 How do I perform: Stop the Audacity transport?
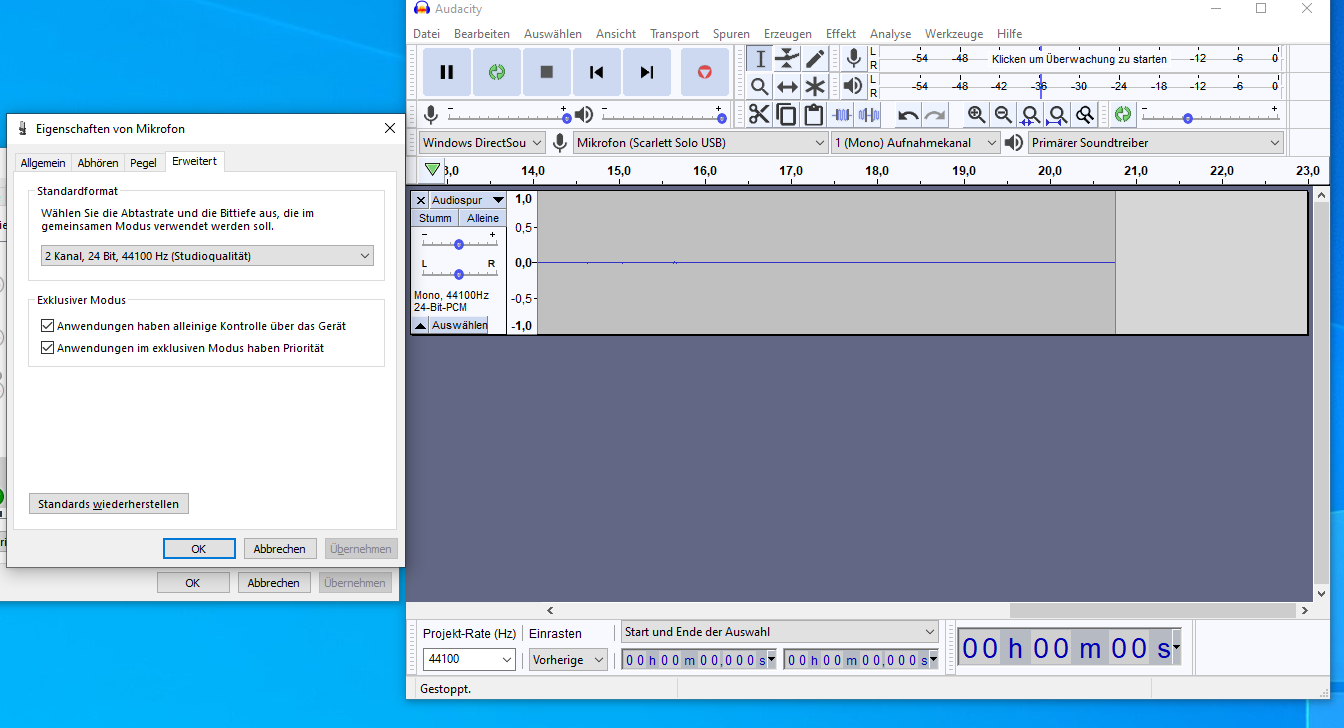click(547, 72)
